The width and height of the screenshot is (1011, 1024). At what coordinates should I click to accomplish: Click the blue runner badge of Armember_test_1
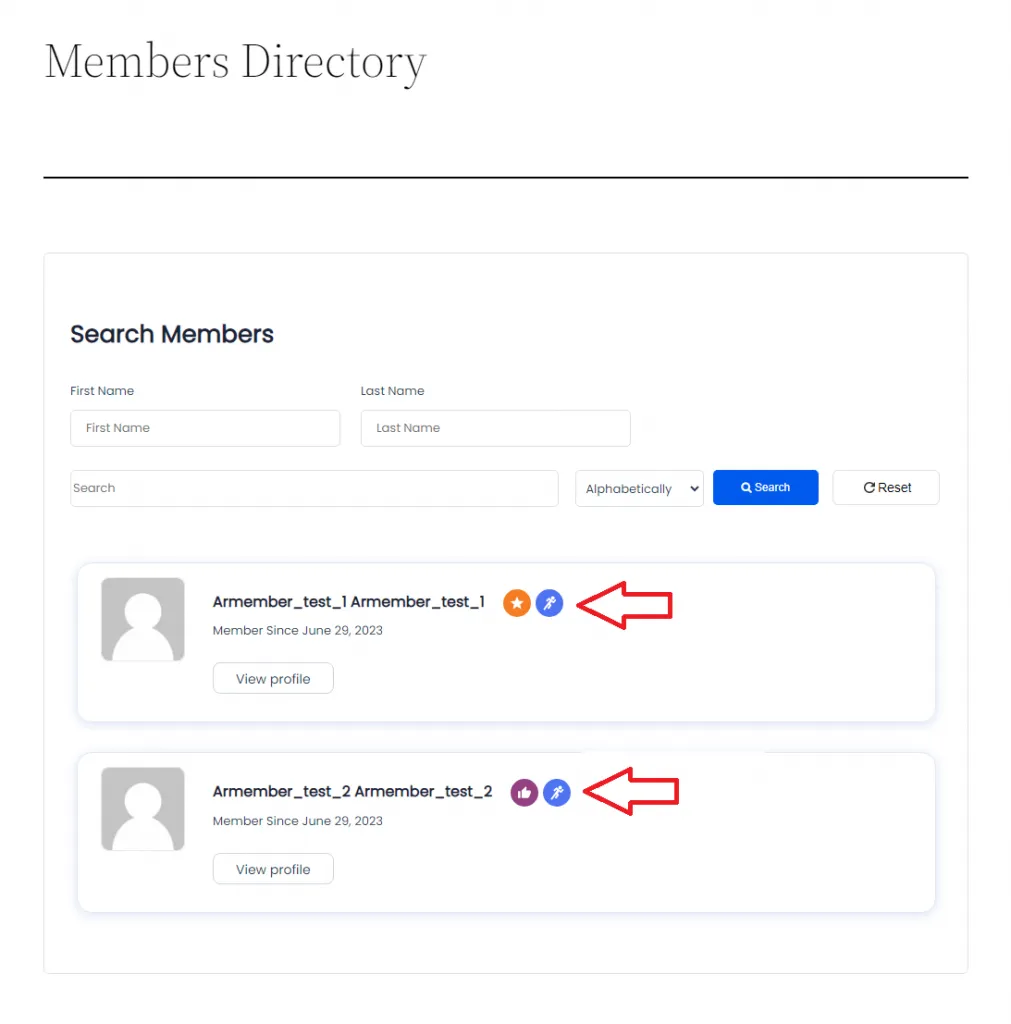549,603
